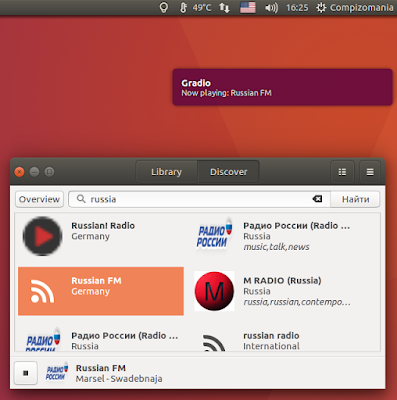397x400 pixels.
Task: Switch to the Library tab
Action: pos(166,172)
